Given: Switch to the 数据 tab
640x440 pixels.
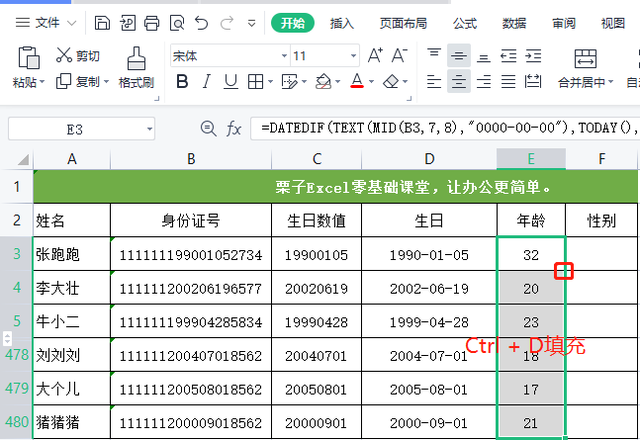Looking at the screenshot, I should click(514, 23).
